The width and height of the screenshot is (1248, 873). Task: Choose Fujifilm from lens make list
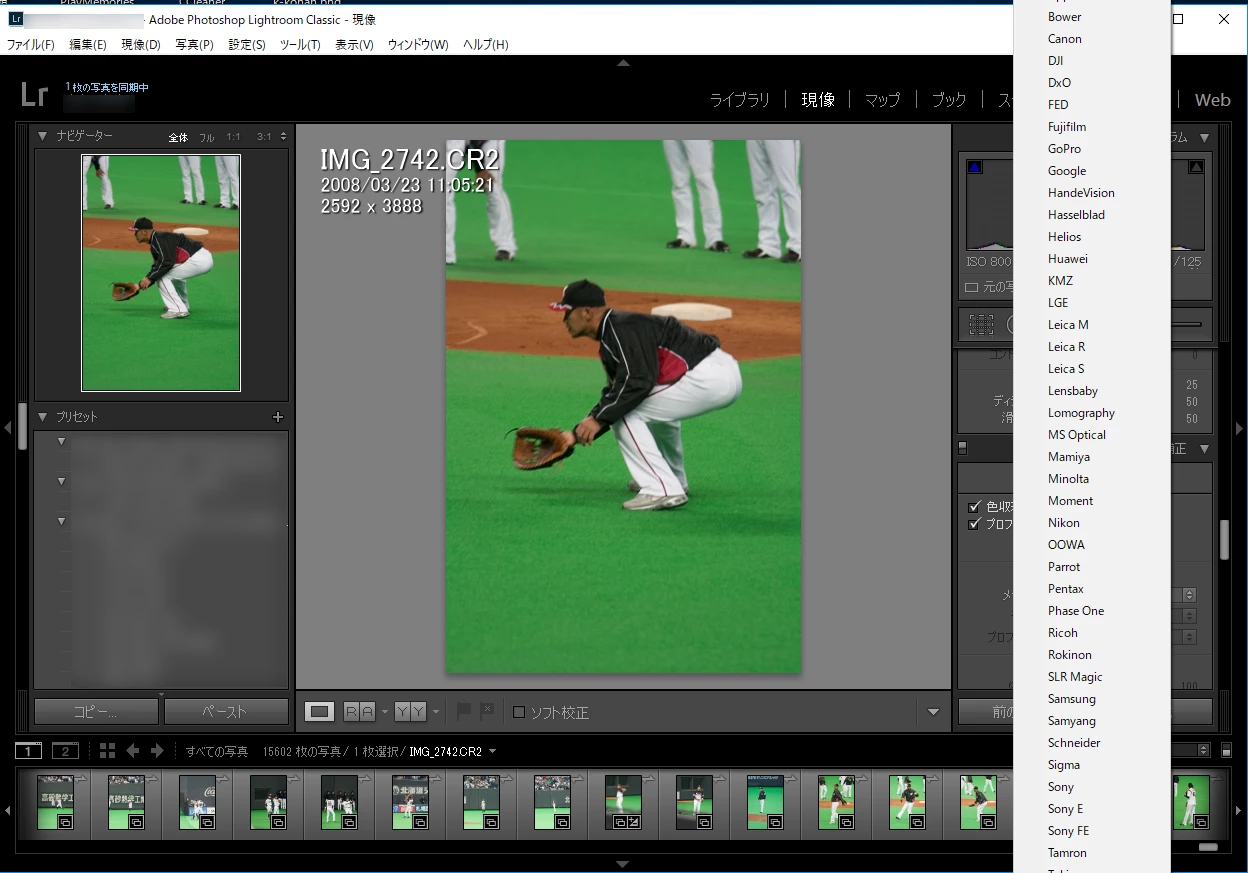coord(1092,127)
